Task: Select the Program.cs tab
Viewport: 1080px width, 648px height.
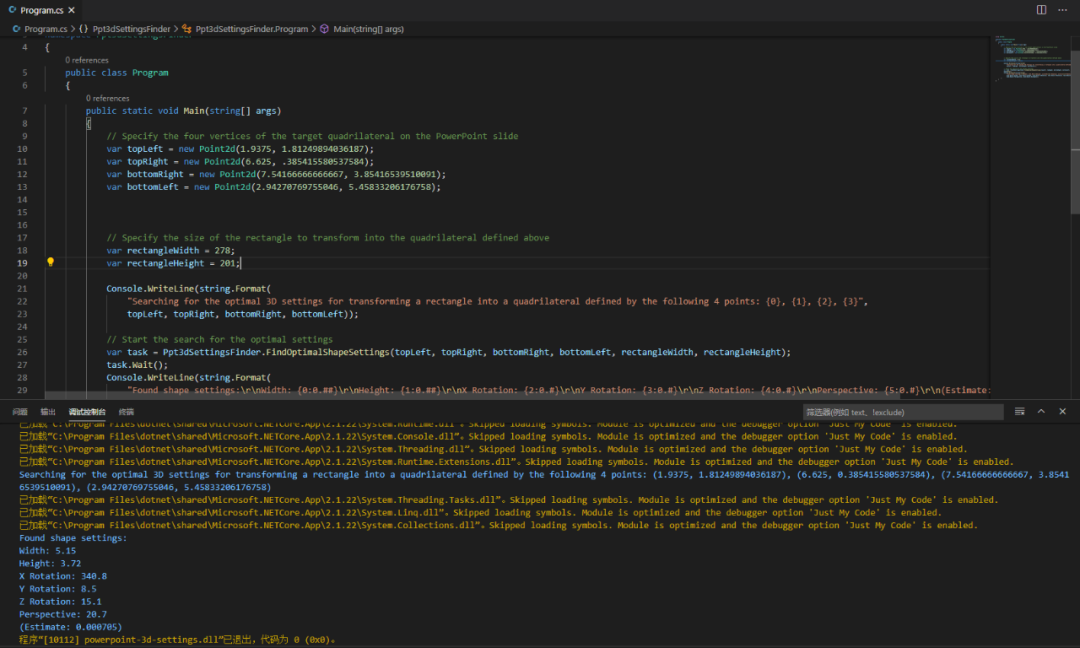Action: (x=41, y=10)
